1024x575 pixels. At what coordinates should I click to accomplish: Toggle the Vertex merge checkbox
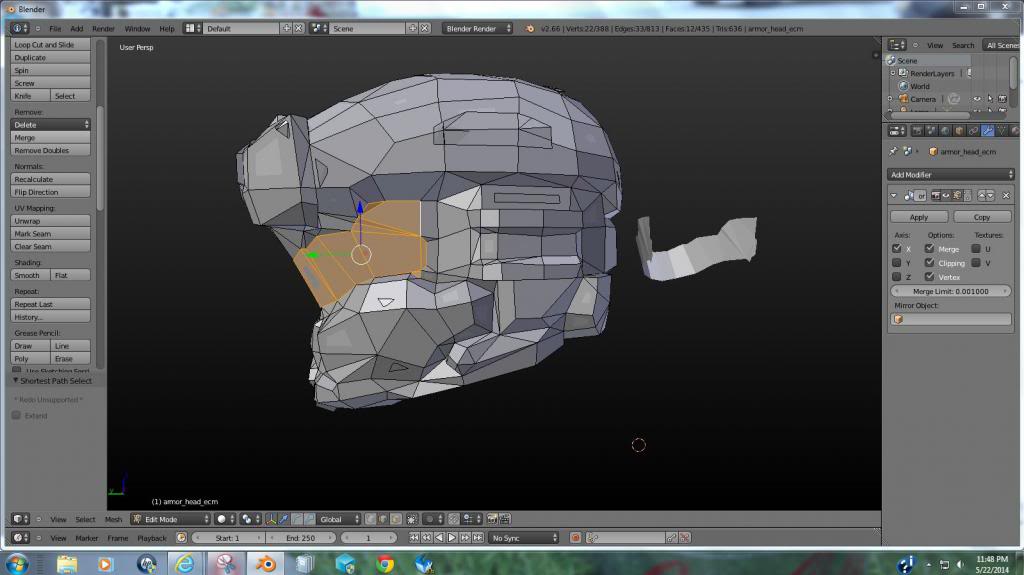tap(930, 277)
